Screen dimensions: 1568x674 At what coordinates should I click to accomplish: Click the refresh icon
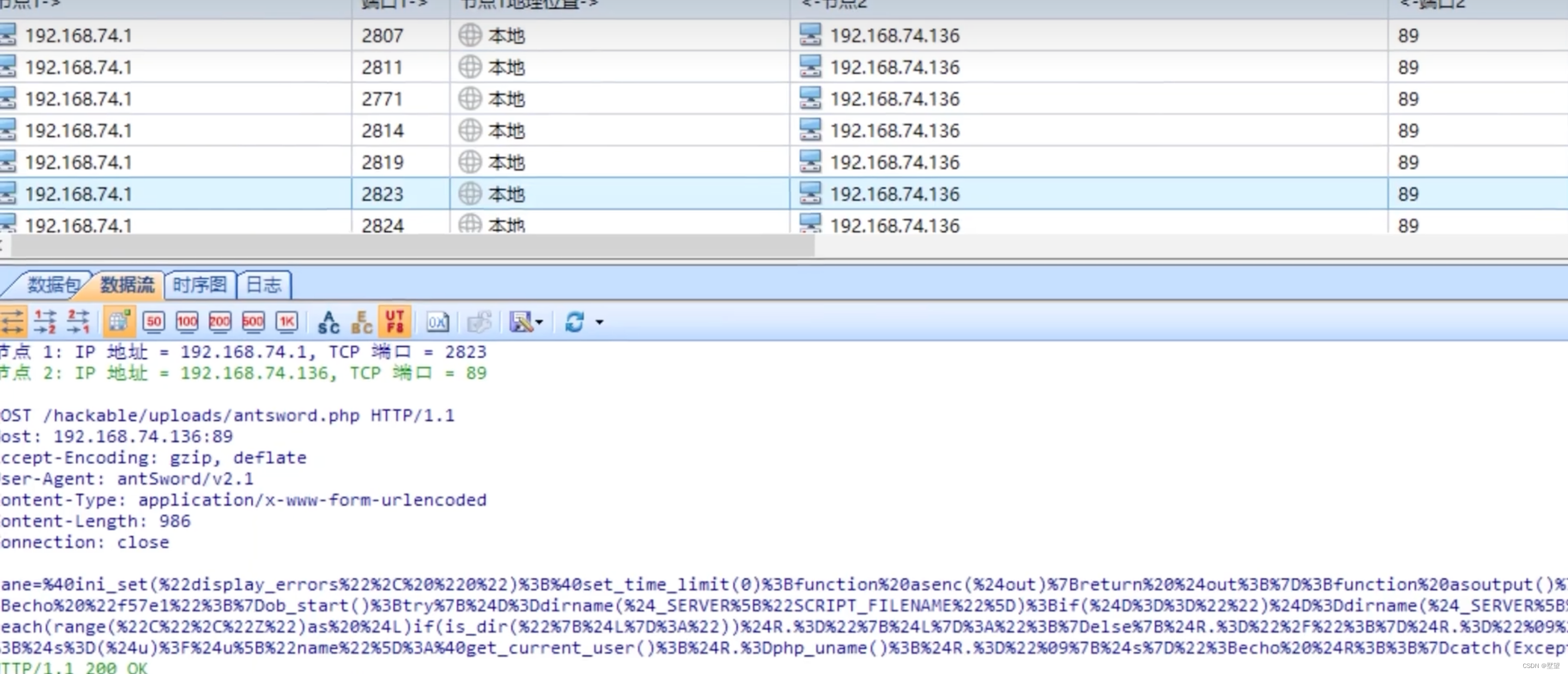point(575,321)
